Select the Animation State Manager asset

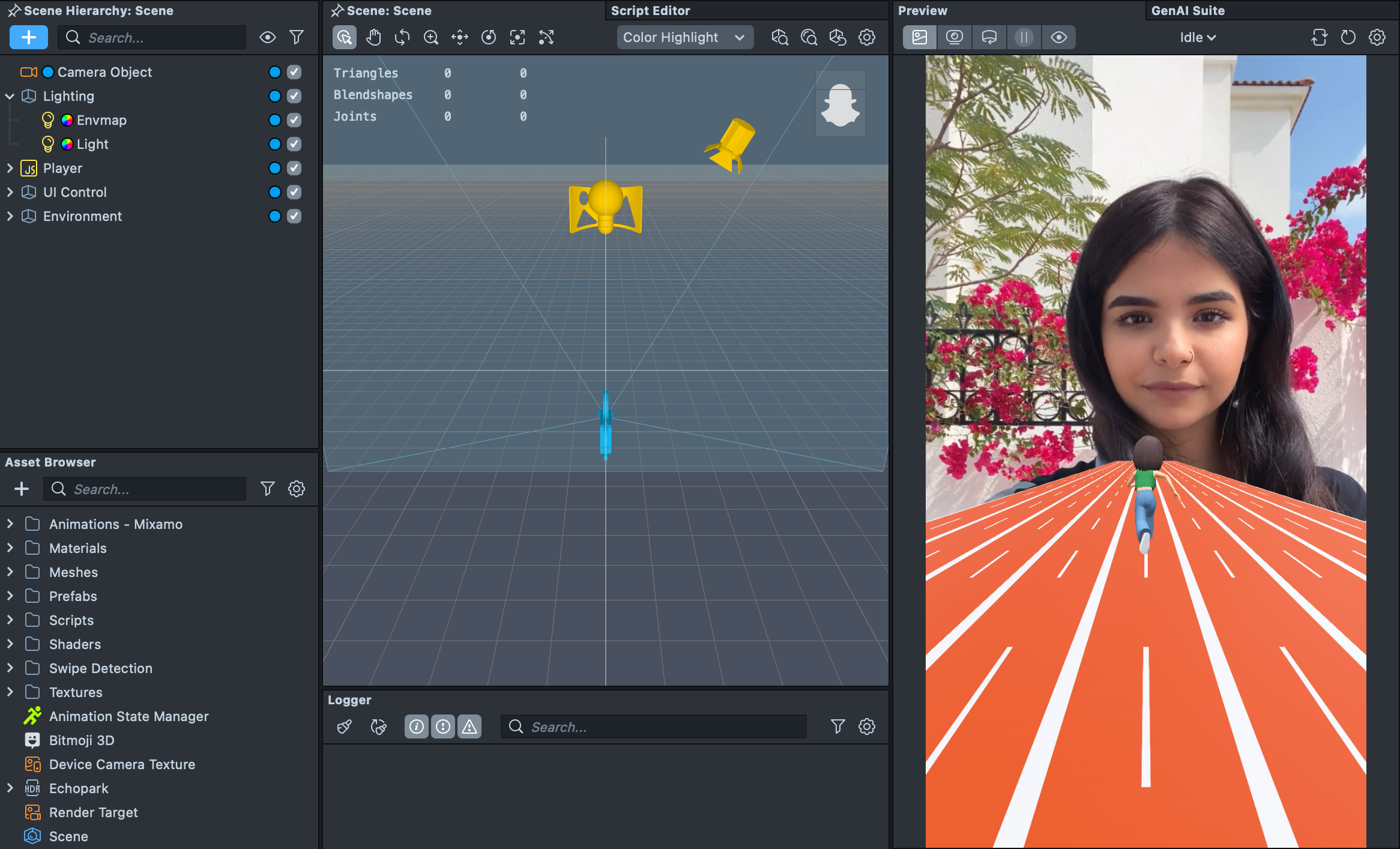pos(129,716)
